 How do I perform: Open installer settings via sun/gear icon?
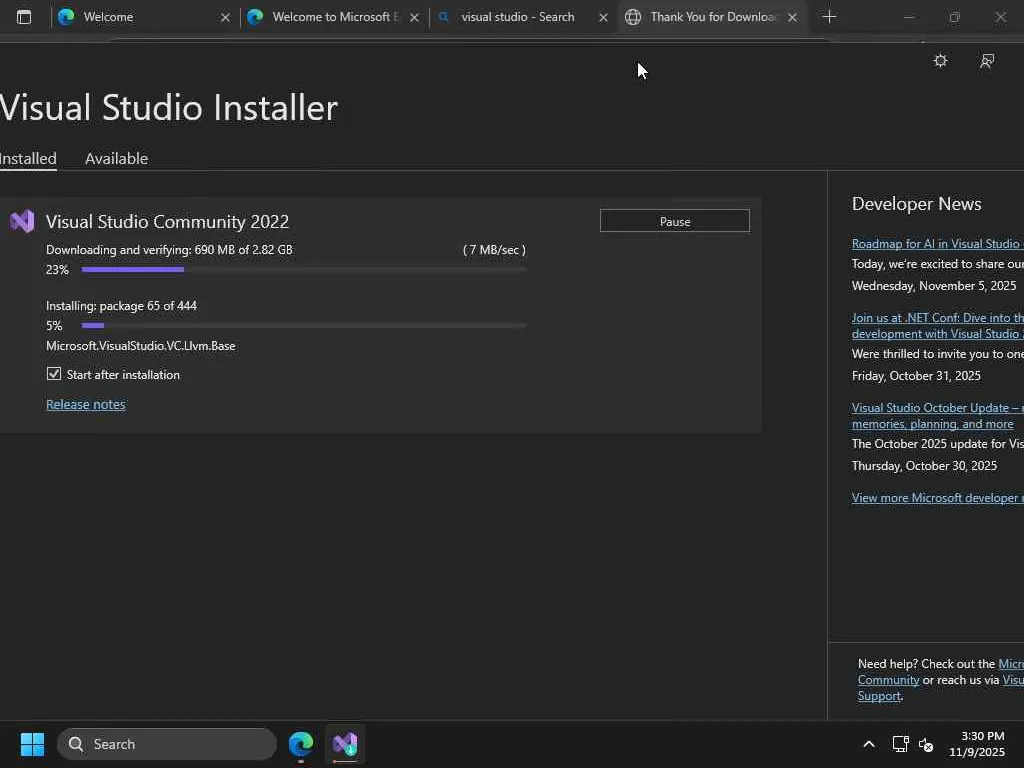(940, 61)
